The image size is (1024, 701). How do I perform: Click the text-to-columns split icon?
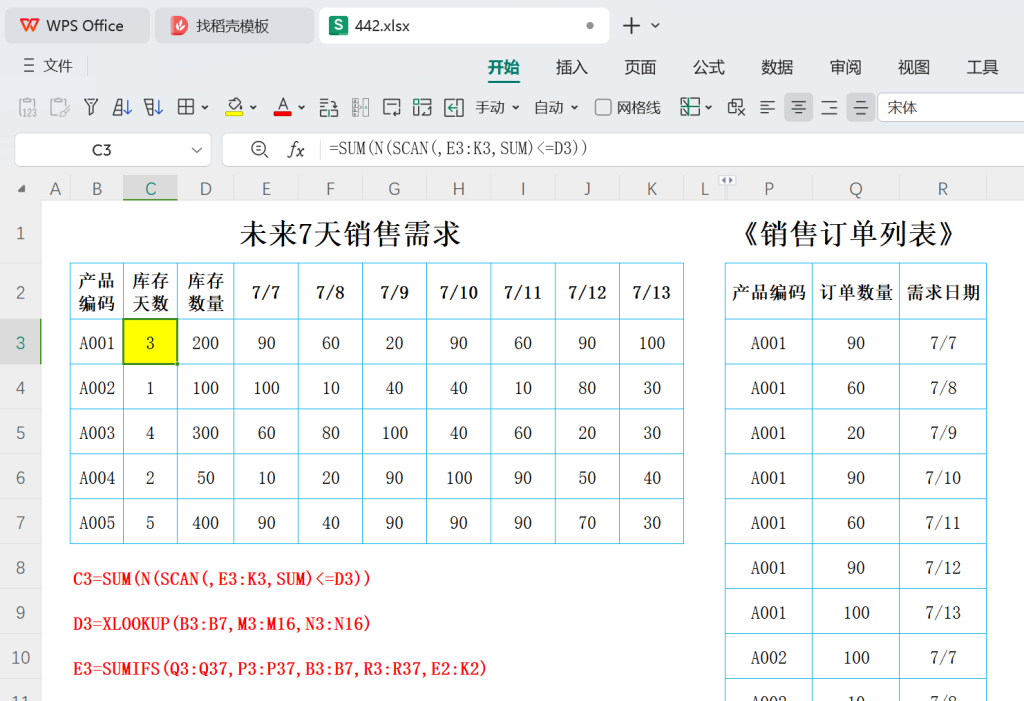[360, 107]
